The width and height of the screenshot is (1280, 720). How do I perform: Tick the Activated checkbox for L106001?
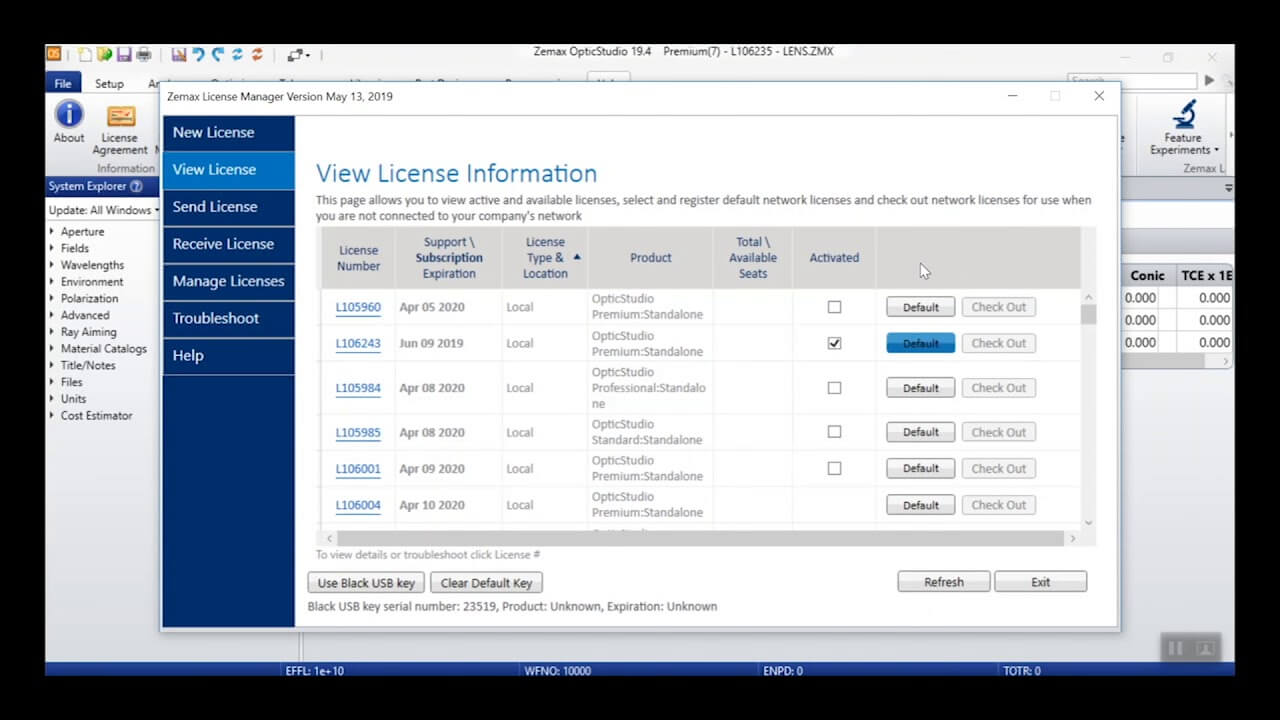(x=835, y=468)
